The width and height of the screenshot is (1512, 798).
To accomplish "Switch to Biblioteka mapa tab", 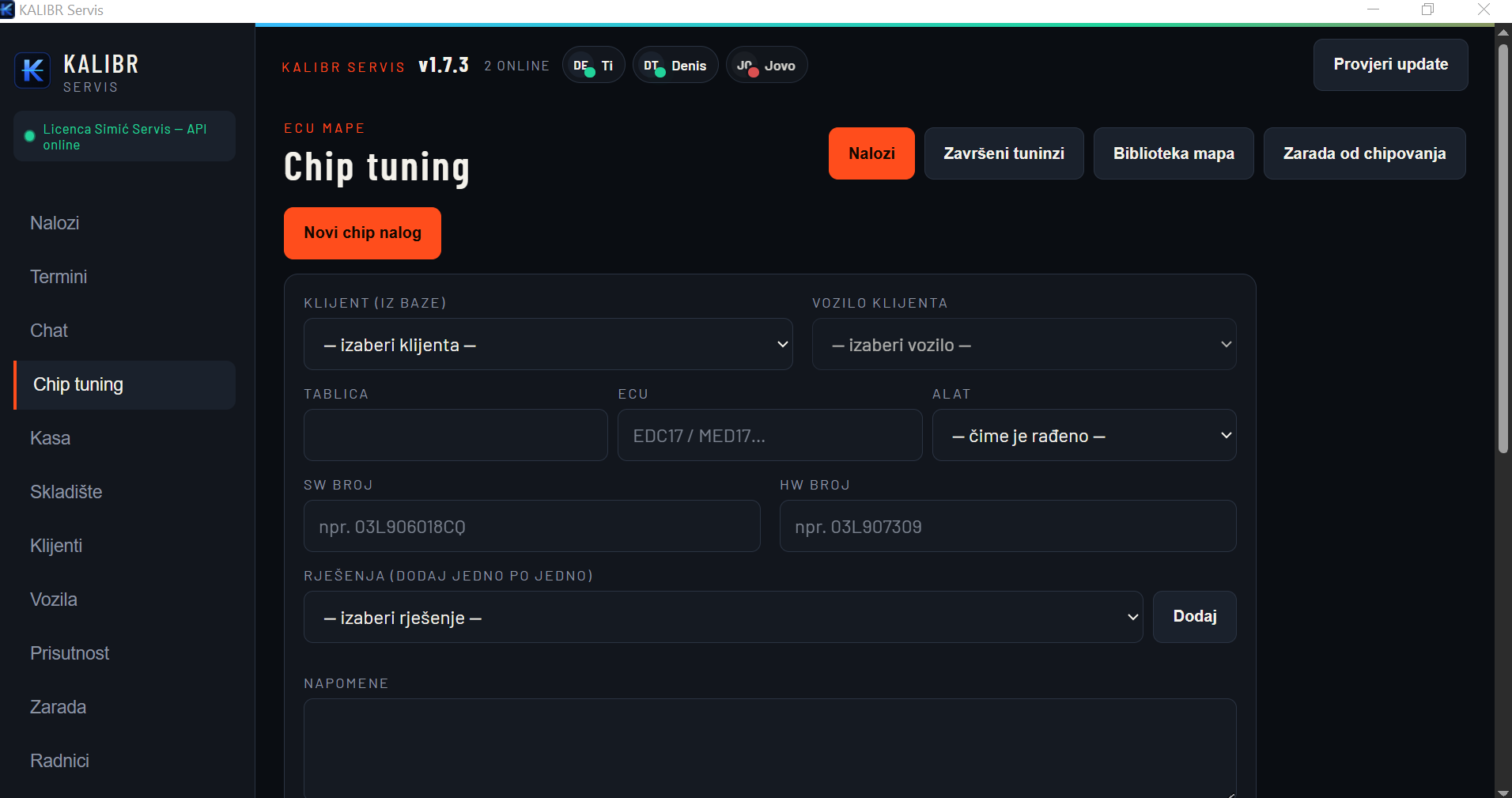I will [1174, 153].
